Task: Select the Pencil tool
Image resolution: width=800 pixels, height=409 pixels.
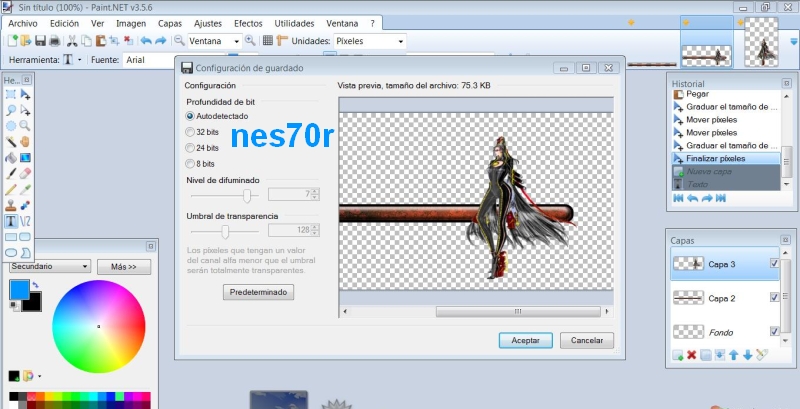Action: (11, 190)
